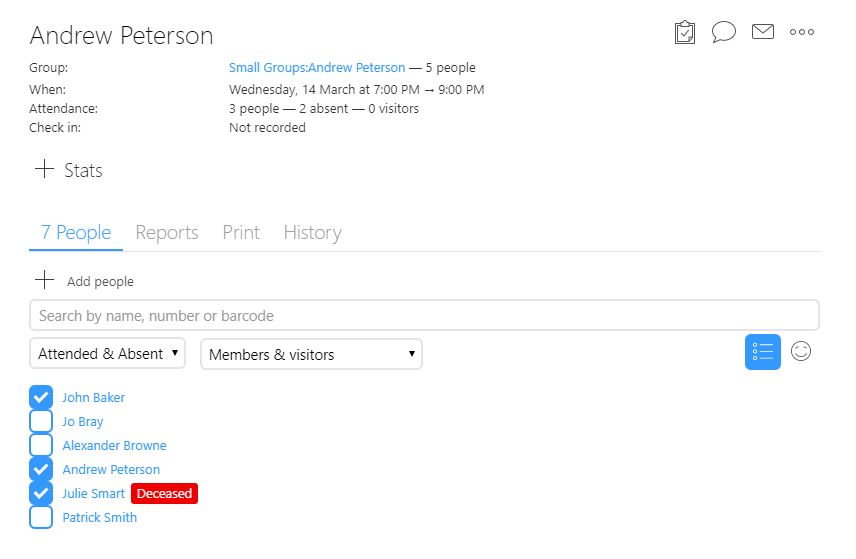
Task: Open the Members & visitors dropdown
Action: point(311,354)
